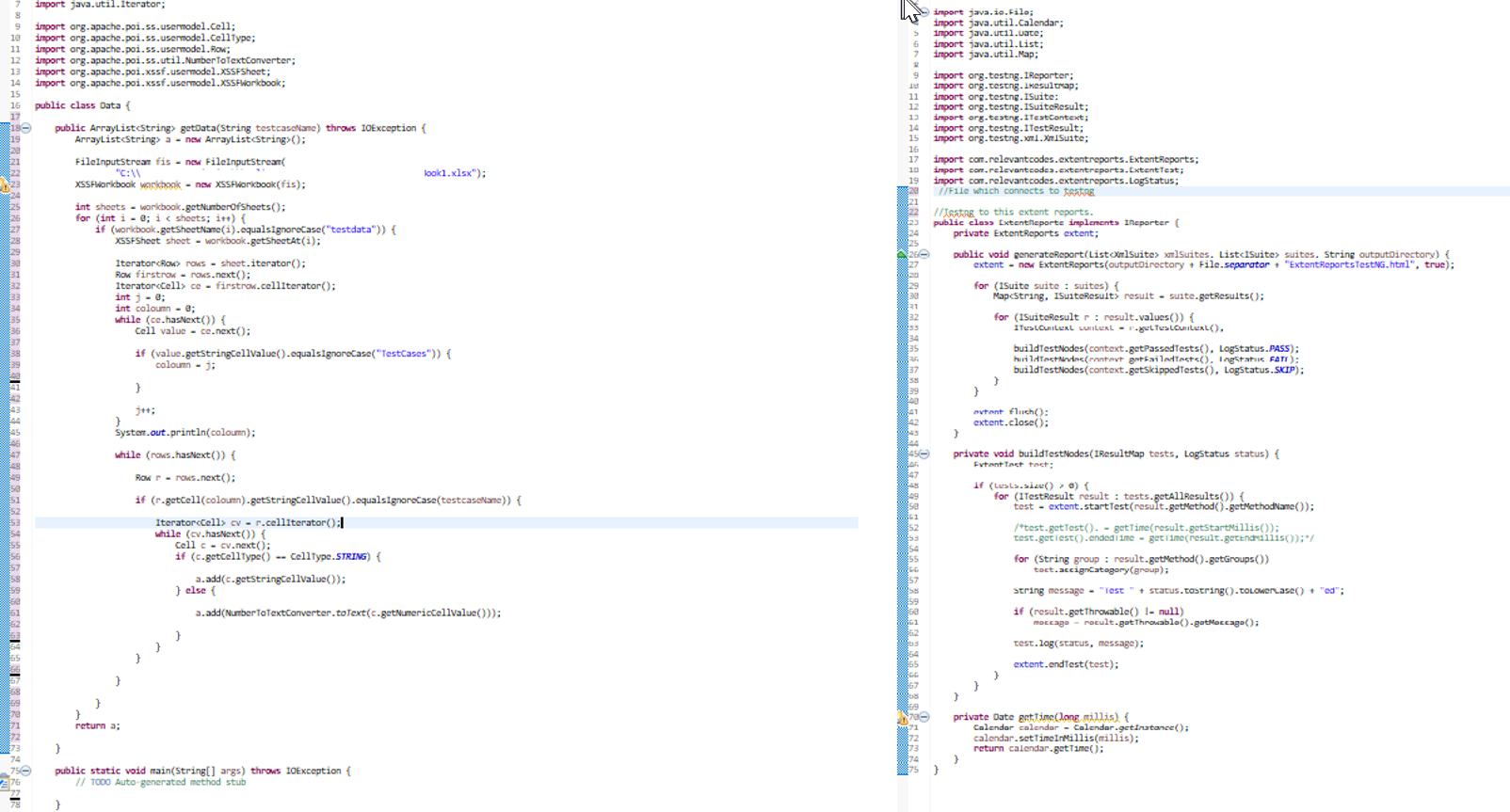This screenshot has width=1510, height=812.
Task: Click the 'for (ISuite suite : suites) {' line
Action: point(1046,286)
